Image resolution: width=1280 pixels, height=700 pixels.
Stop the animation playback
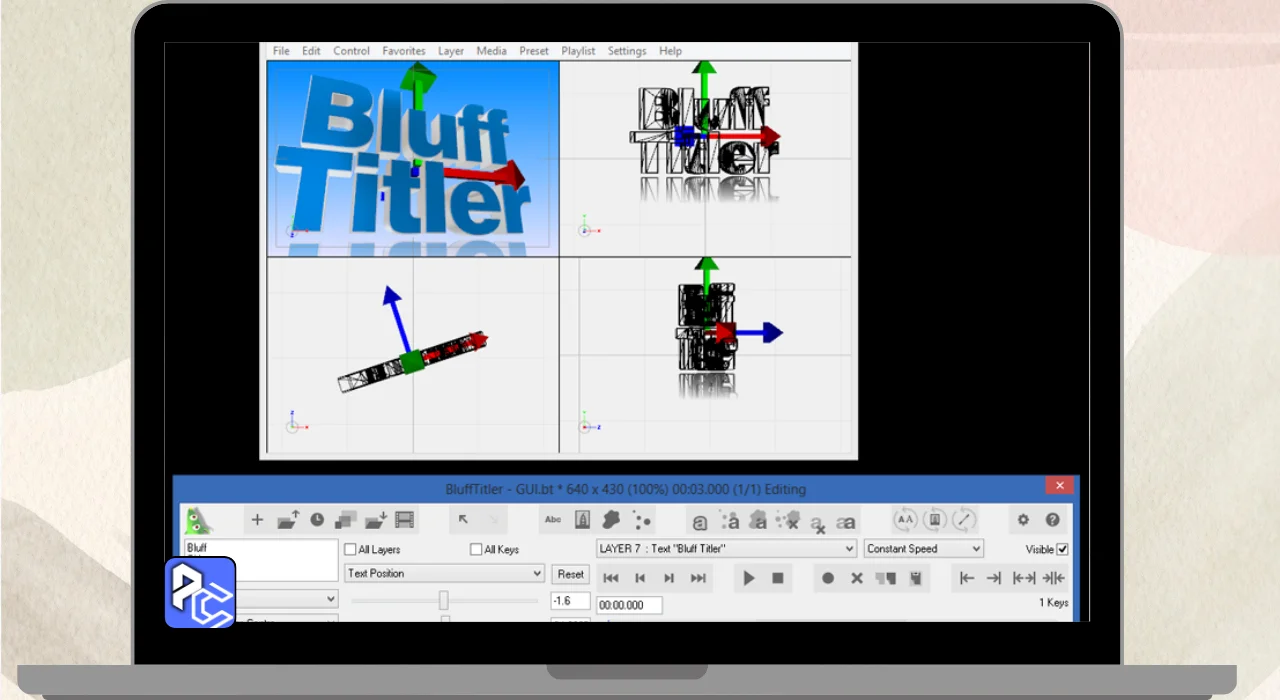pos(777,578)
